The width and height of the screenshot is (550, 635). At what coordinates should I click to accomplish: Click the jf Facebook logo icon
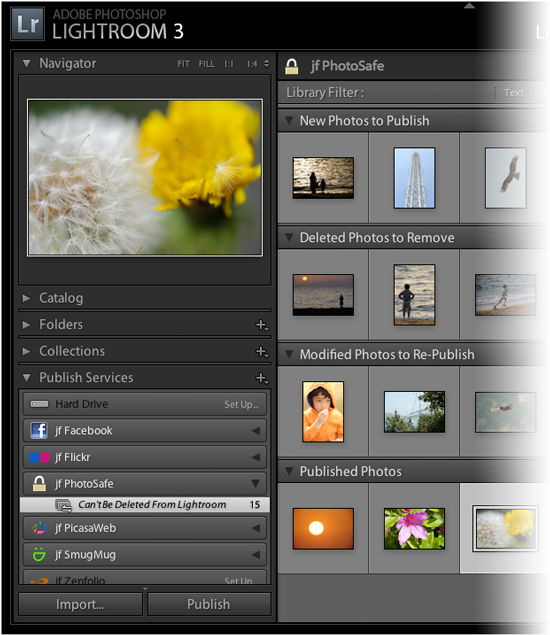tap(39, 430)
